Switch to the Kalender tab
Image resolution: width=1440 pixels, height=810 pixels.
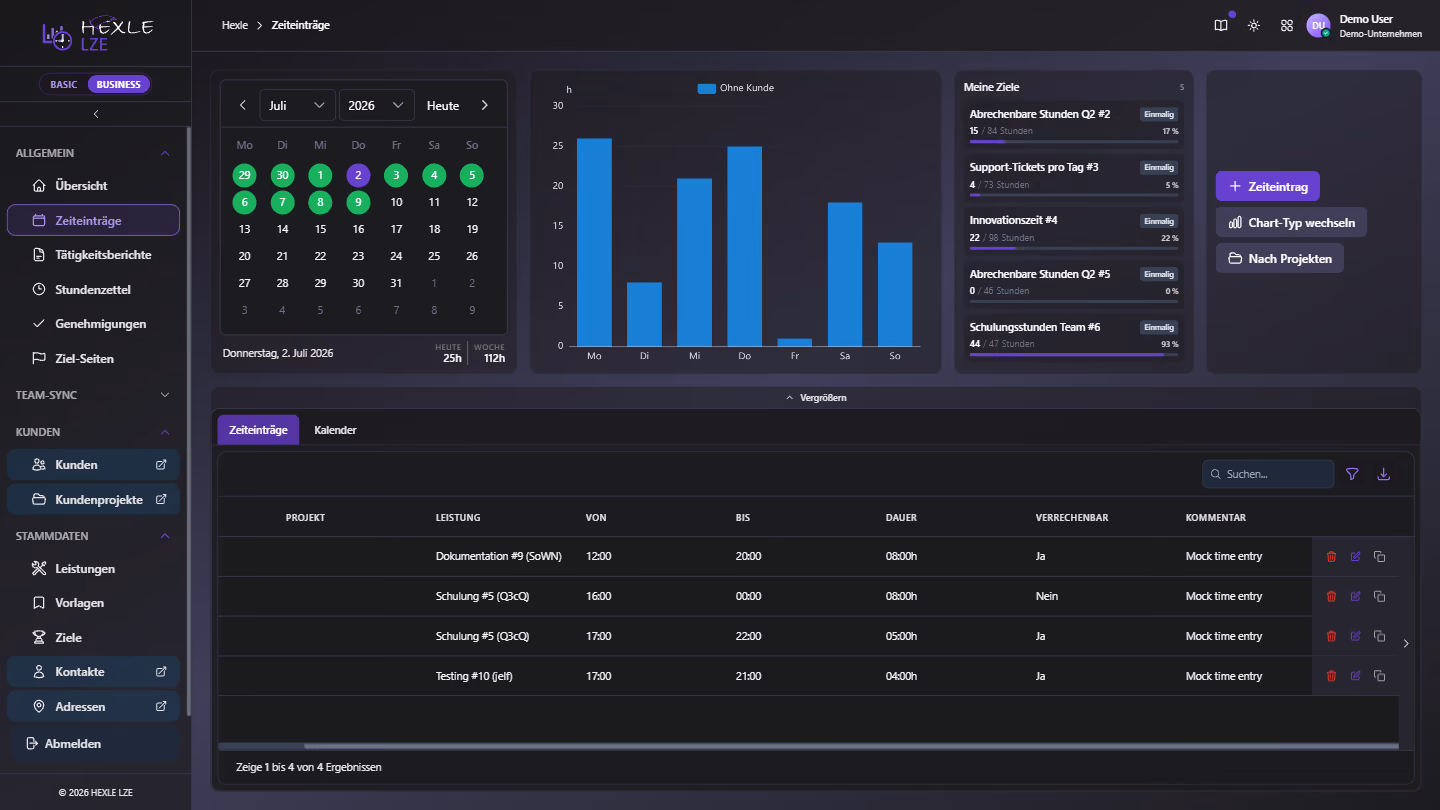(x=335, y=430)
